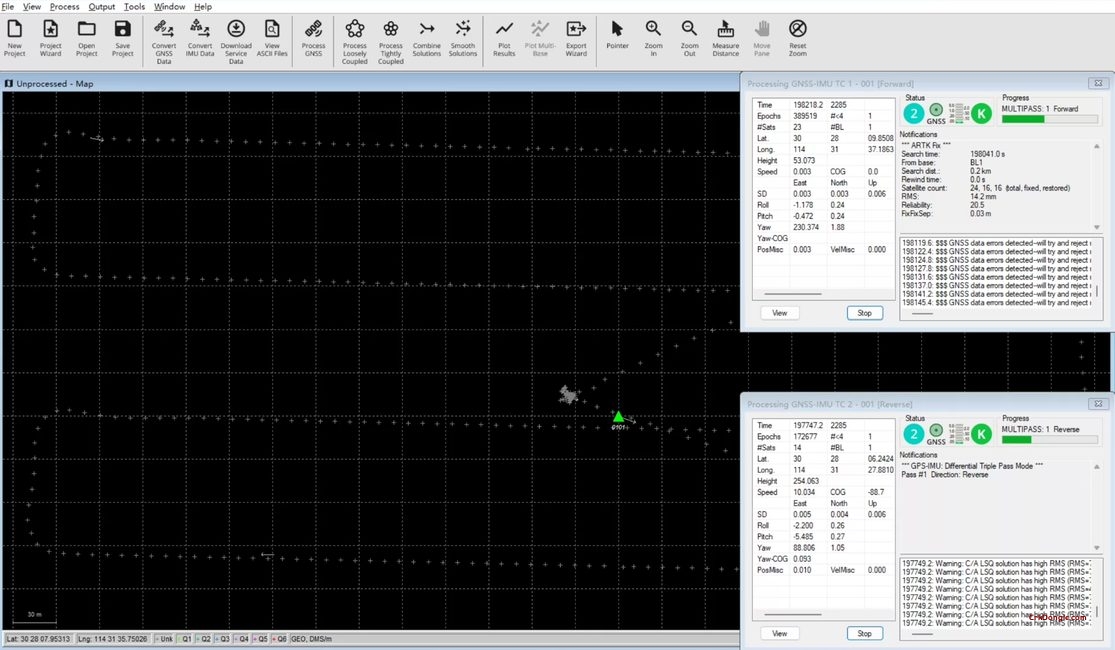The width and height of the screenshot is (1115, 650).
Task: Select the Measure Distance tool
Action: (x=725, y=38)
